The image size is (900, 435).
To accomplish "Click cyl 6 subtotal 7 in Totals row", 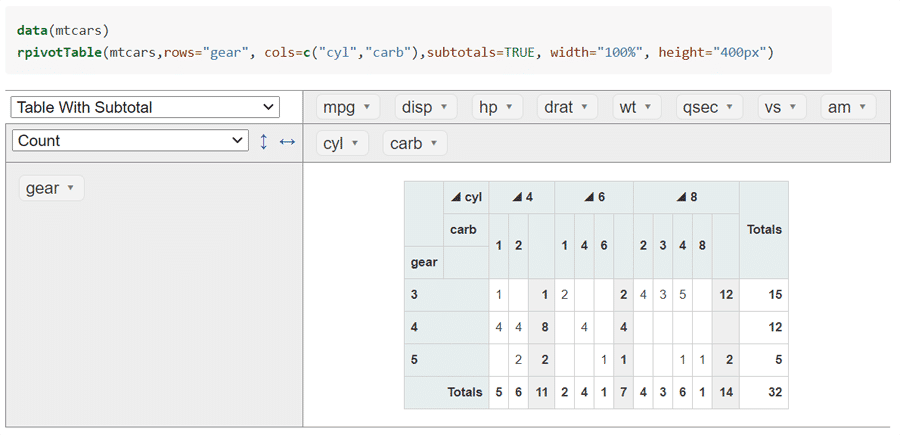I will (623, 393).
